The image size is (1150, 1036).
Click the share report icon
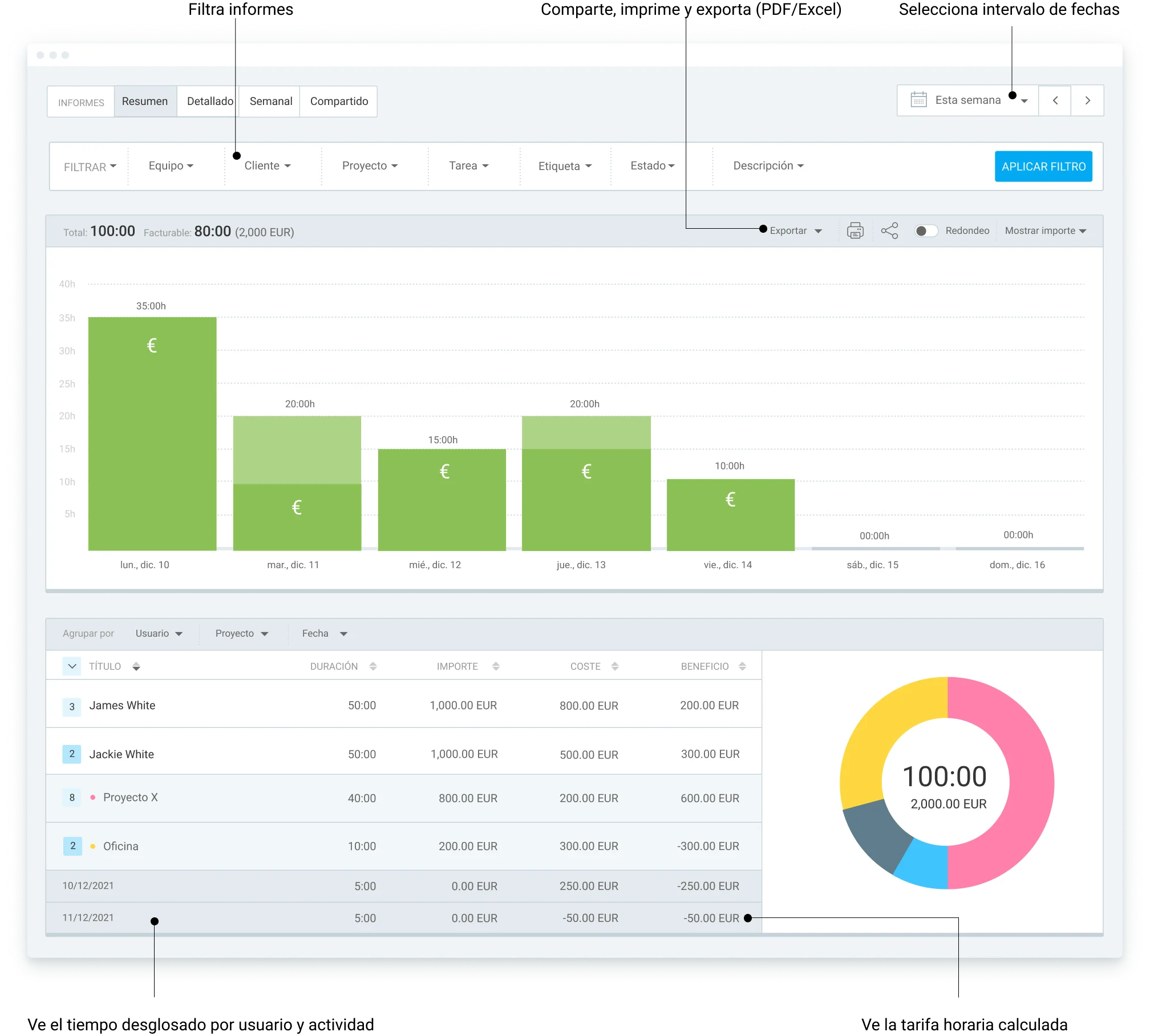[x=889, y=230]
